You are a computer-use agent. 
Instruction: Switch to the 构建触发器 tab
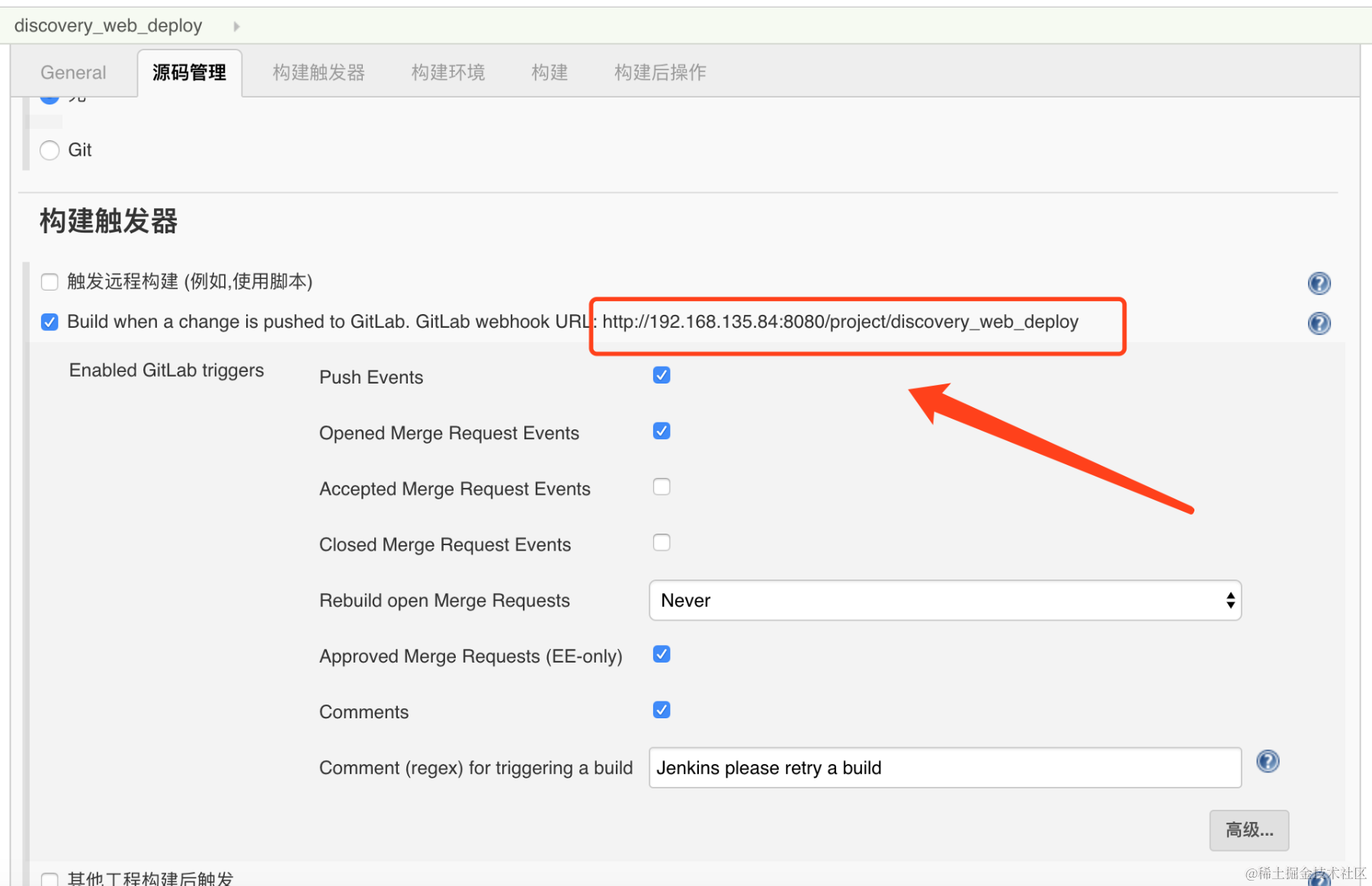click(319, 72)
